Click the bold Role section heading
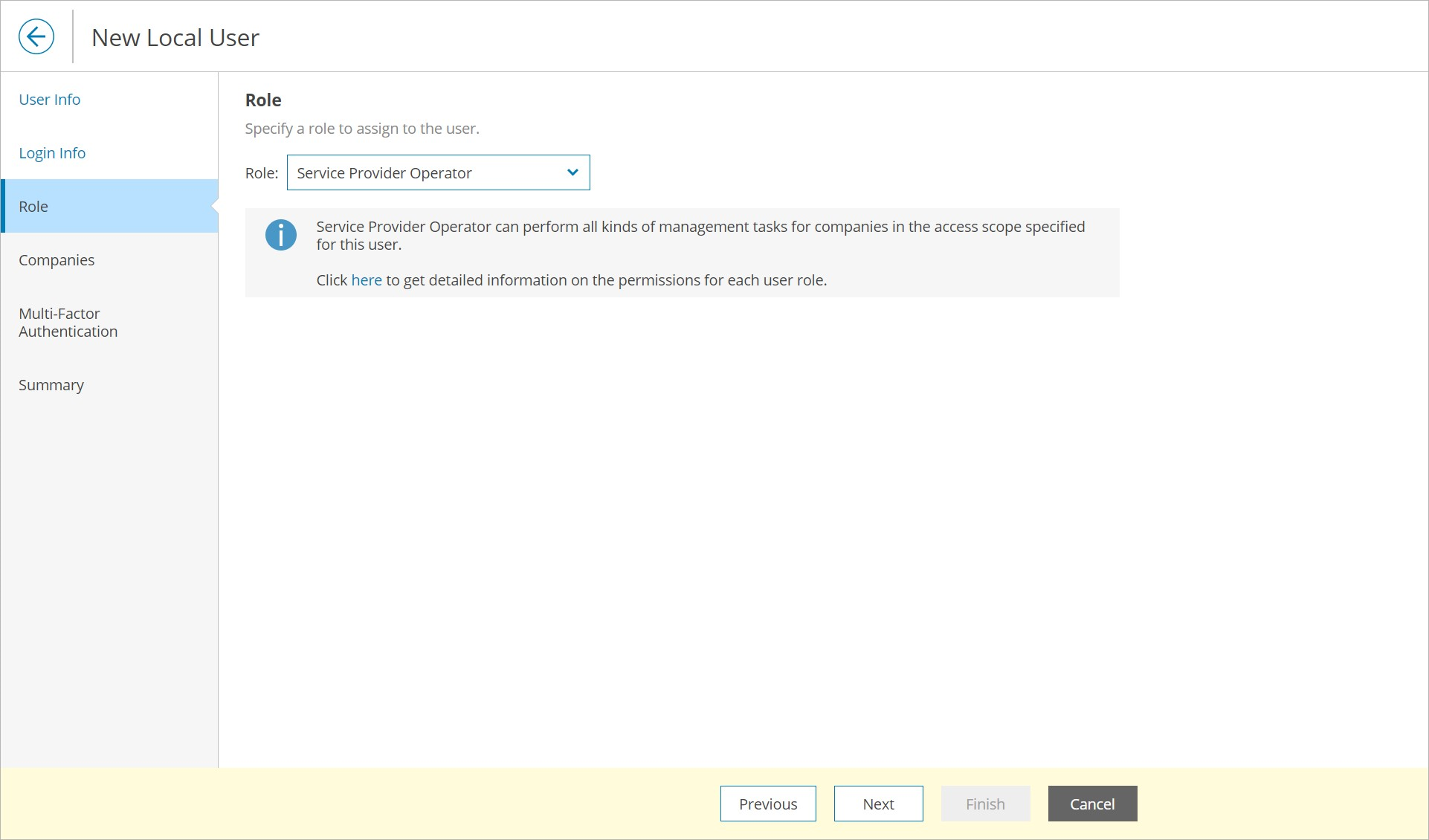 263,100
